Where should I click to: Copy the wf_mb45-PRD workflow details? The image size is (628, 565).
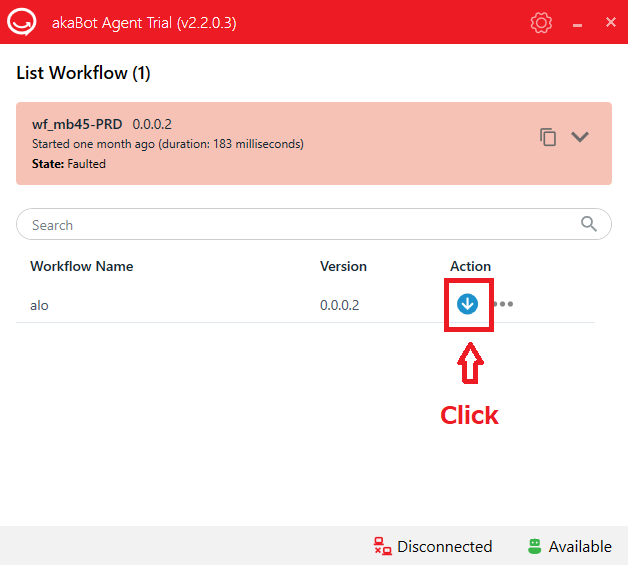547,137
